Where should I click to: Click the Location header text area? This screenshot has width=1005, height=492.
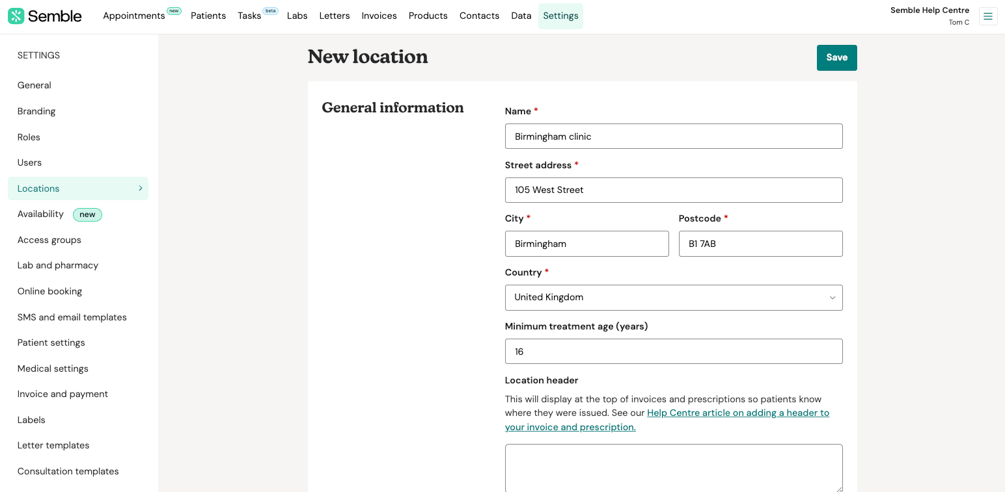coord(674,468)
